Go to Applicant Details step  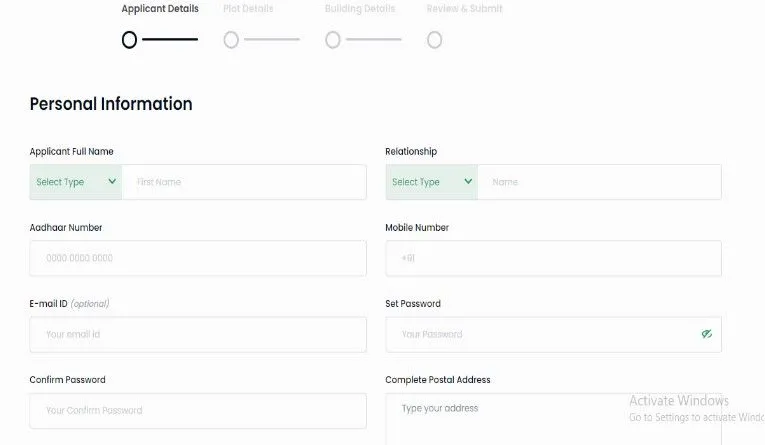160,9
